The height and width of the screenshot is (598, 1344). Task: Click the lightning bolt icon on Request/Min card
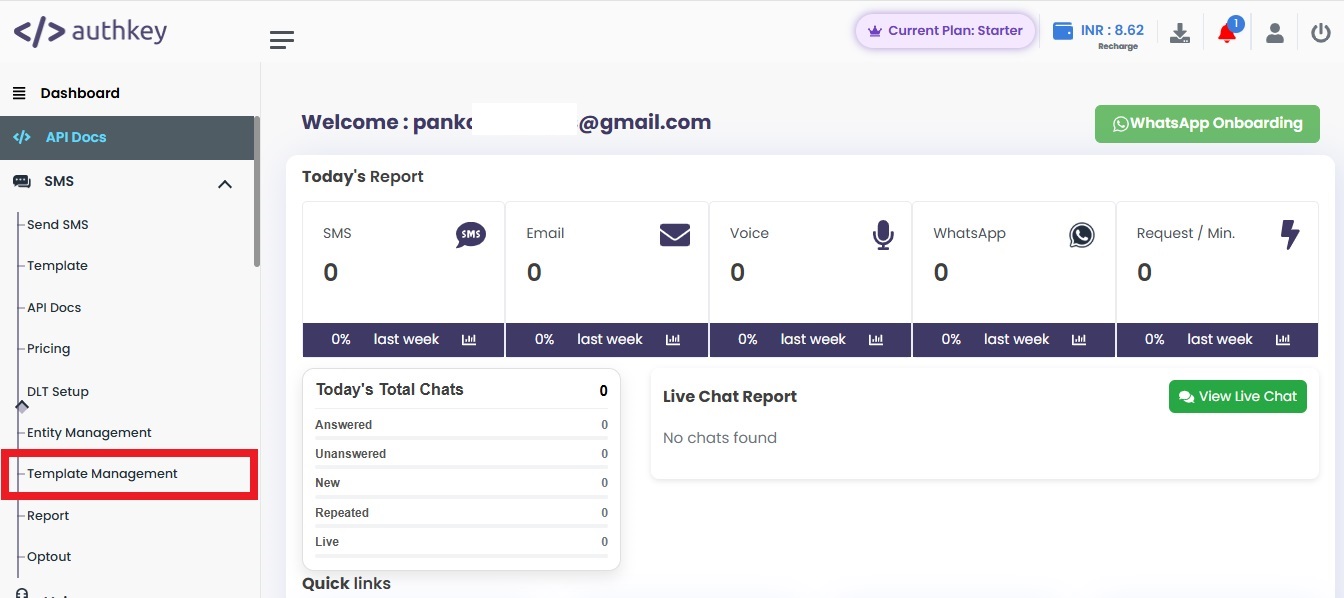[1290, 235]
